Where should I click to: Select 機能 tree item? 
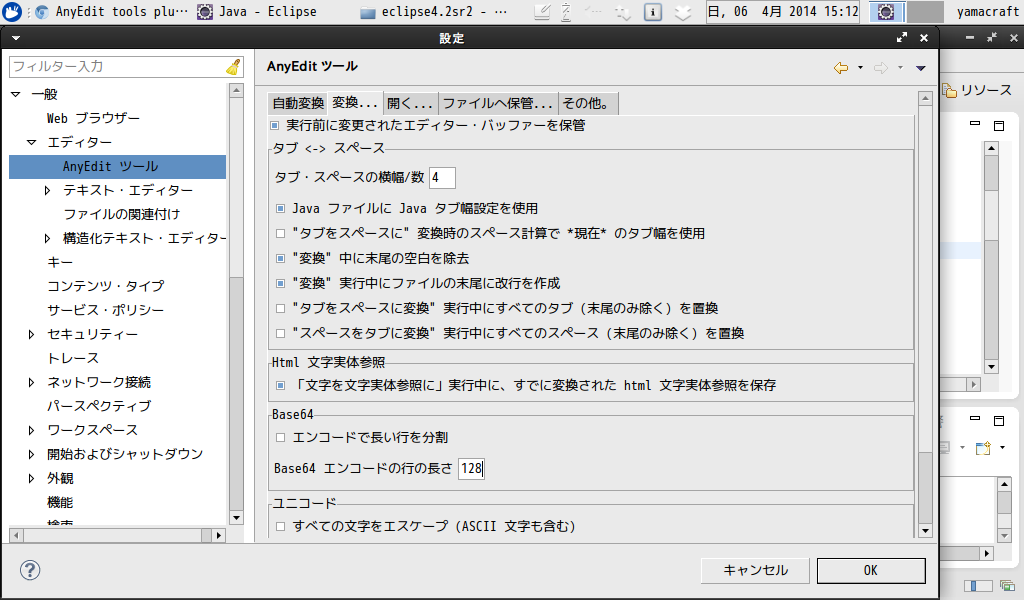pyautogui.click(x=60, y=502)
